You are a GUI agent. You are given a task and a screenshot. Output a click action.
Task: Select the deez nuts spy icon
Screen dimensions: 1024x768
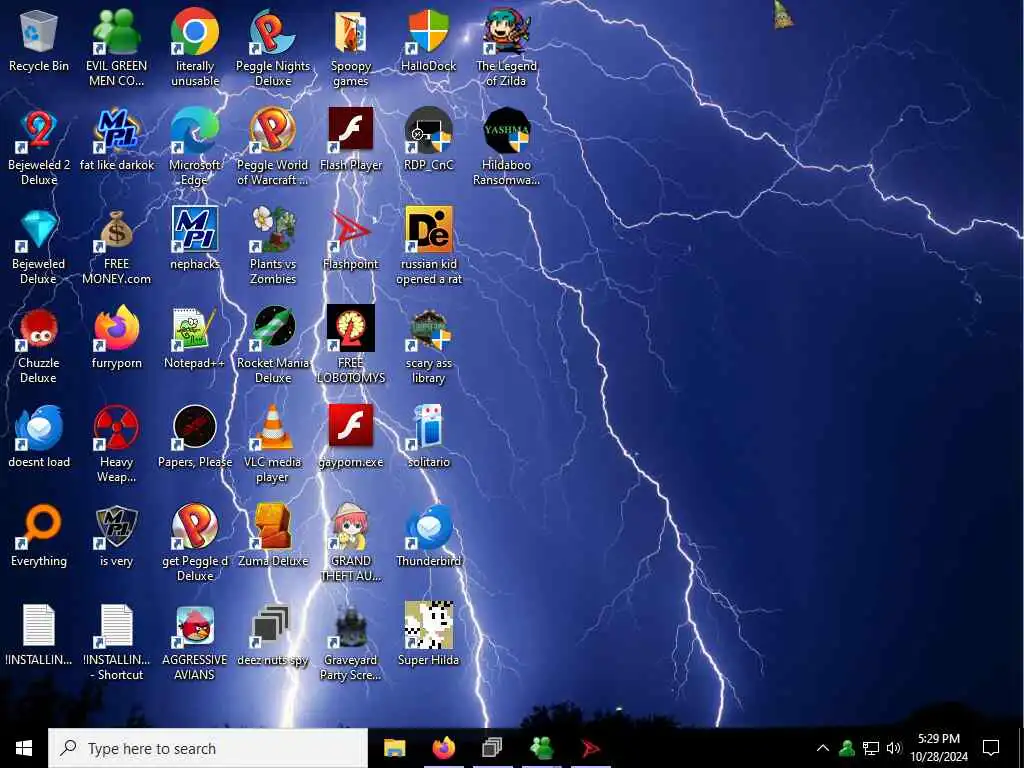(273, 626)
